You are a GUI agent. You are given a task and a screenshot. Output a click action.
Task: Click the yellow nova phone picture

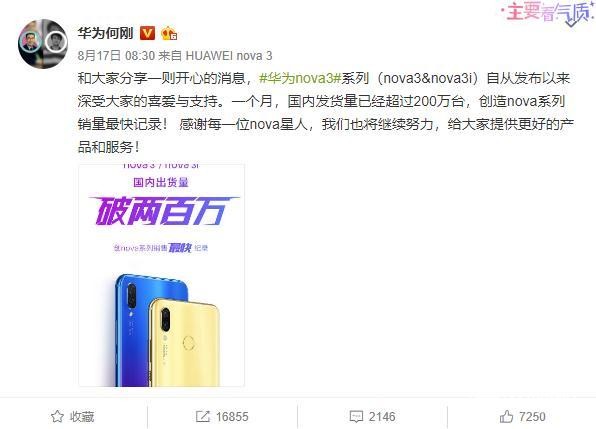185,342
